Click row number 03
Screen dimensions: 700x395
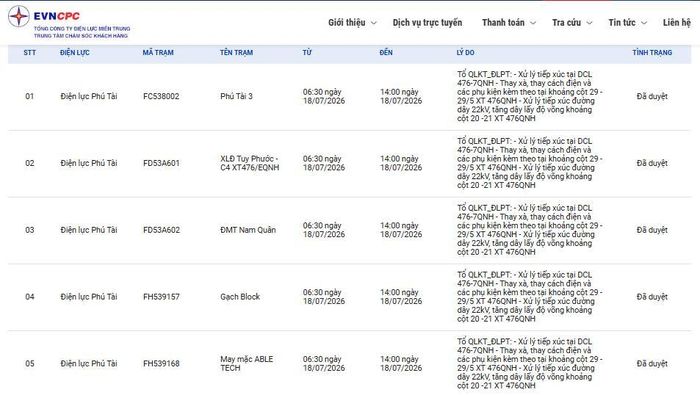(29, 230)
